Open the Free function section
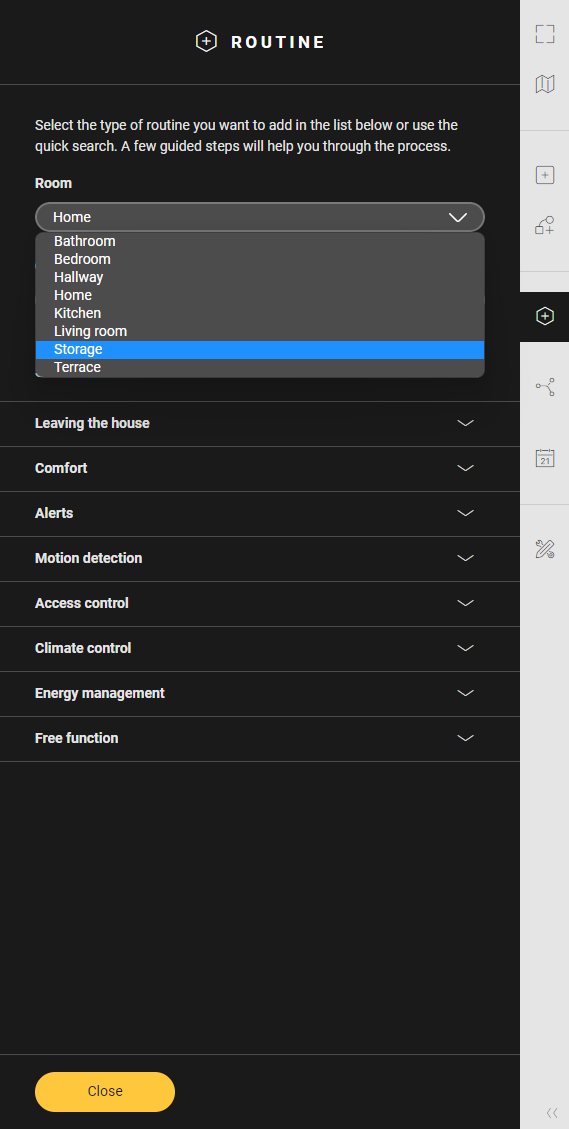 coord(260,738)
